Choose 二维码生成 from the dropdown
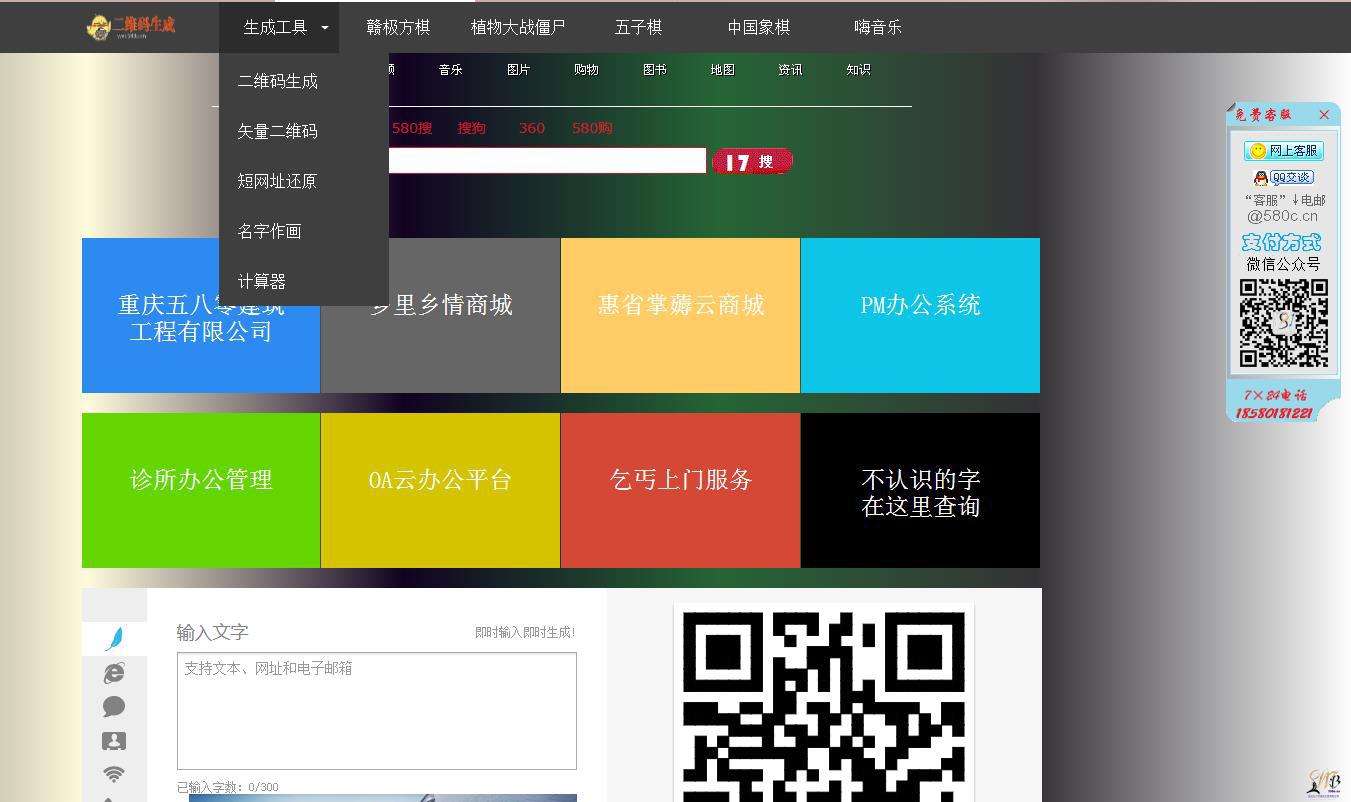Screen dimensions: 1351x802 click(278, 82)
